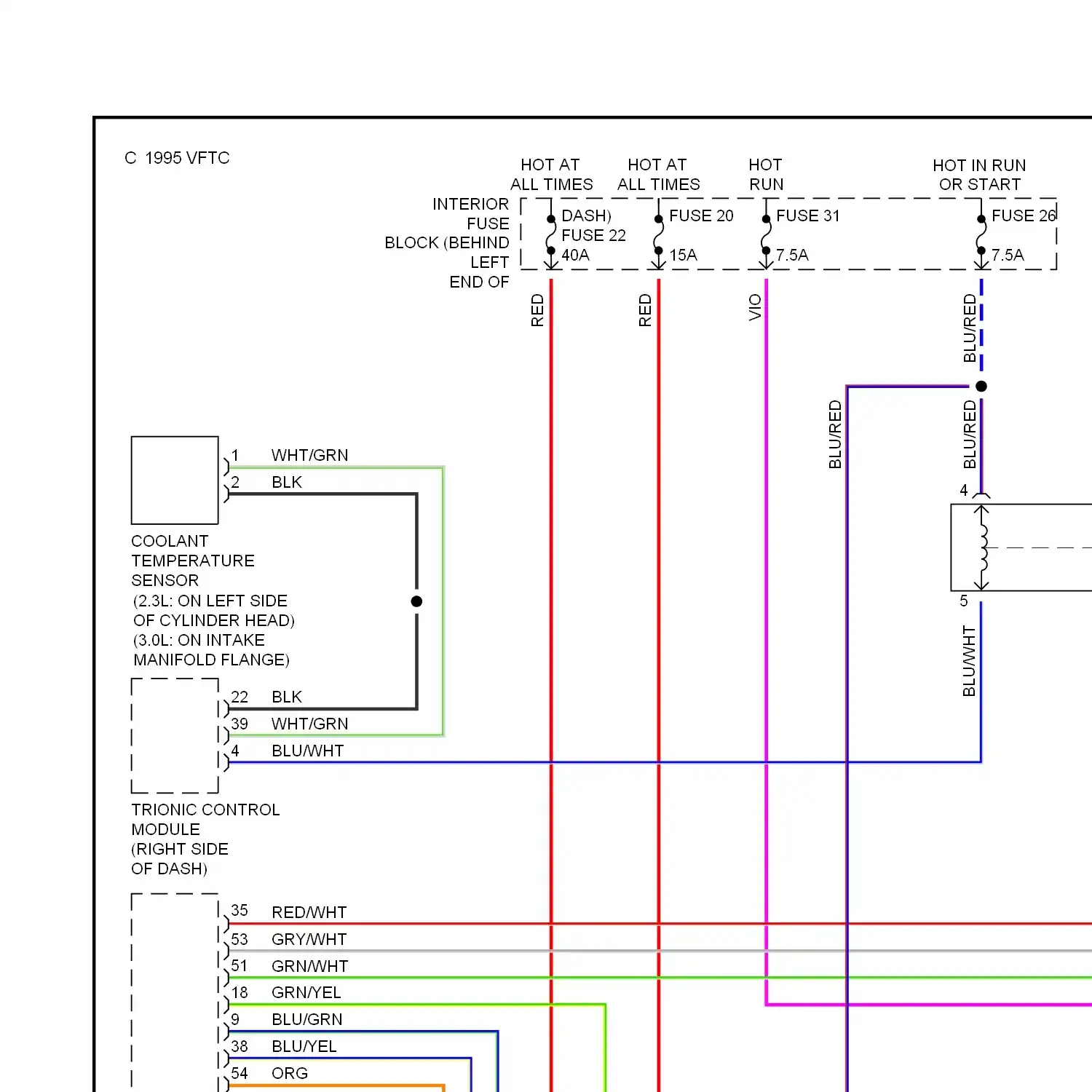Click the '15A' fuse rating

[x=683, y=255]
